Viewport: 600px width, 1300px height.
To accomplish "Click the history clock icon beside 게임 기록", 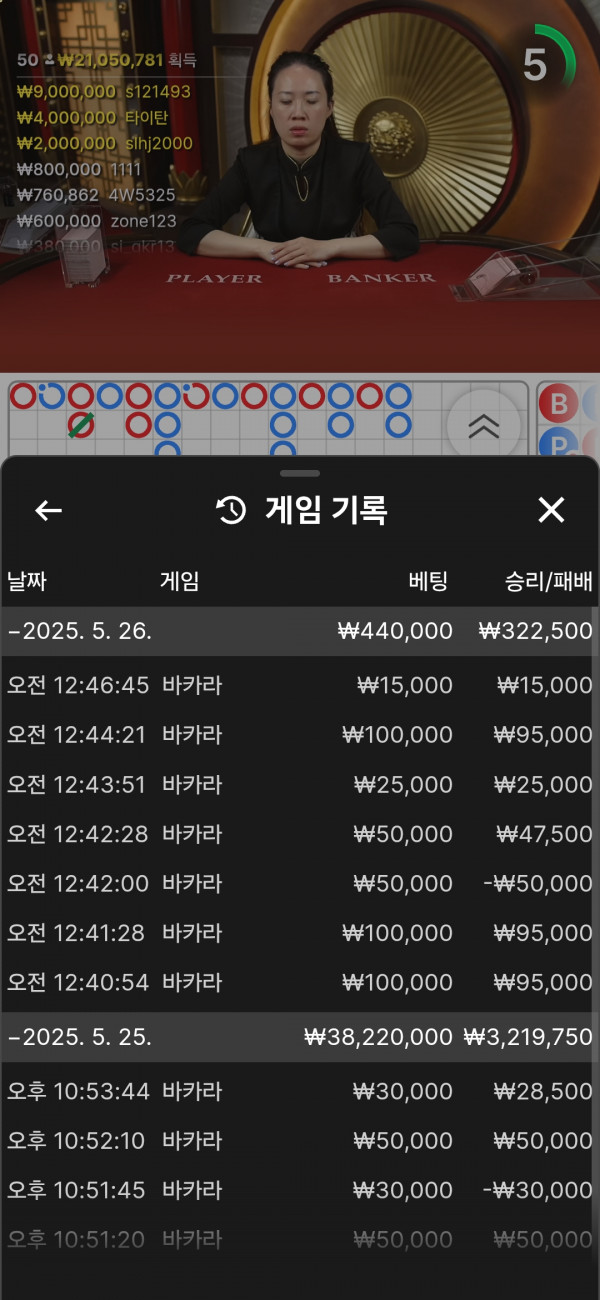I will tap(231, 511).
